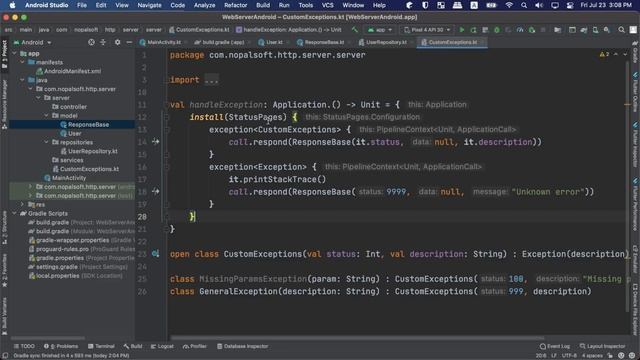The width and height of the screenshot is (640, 360).
Task: Switch to the ResponseBase.kt tab
Action: (x=324, y=42)
